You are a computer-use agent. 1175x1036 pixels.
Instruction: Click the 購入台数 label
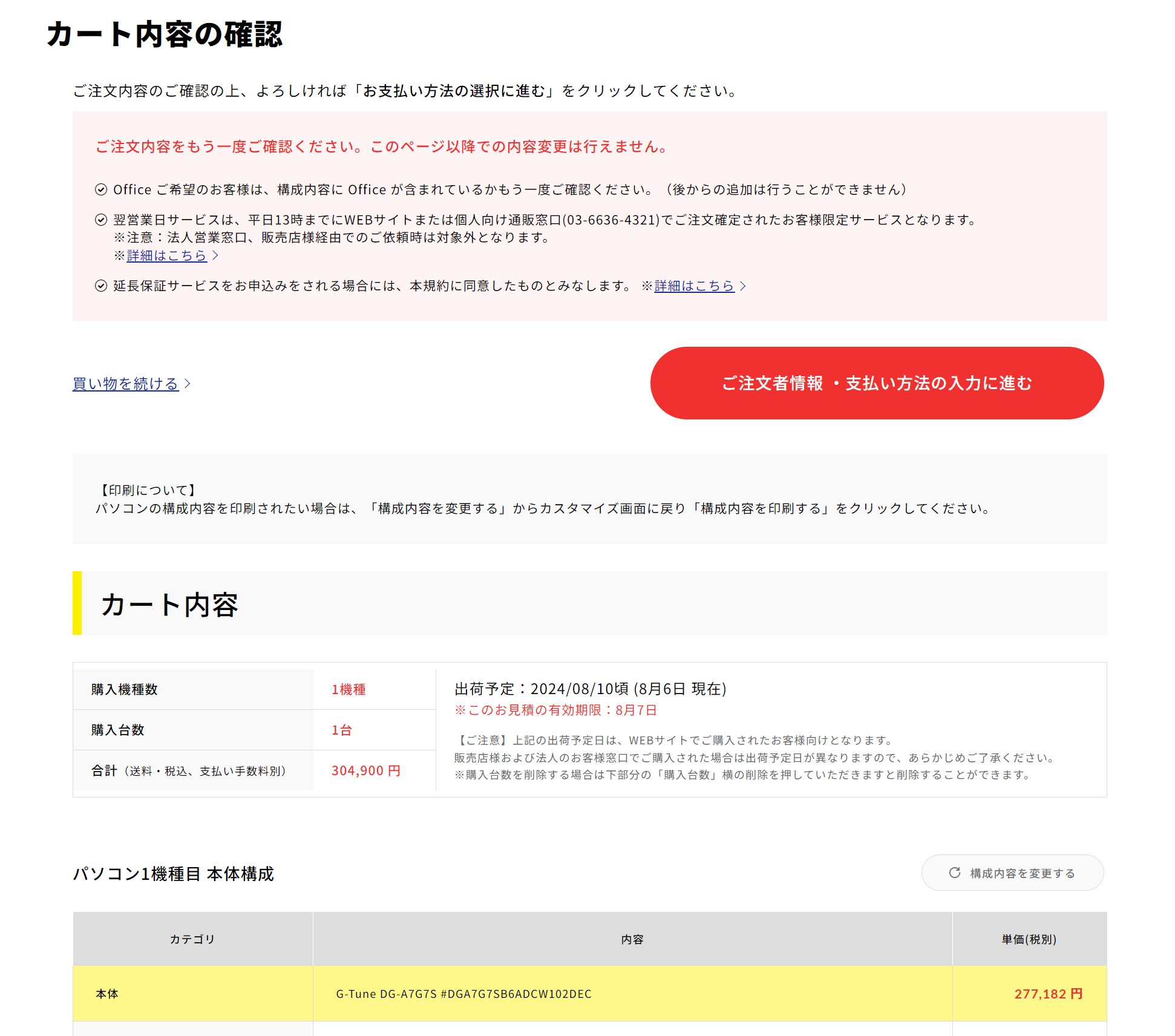click(x=117, y=730)
